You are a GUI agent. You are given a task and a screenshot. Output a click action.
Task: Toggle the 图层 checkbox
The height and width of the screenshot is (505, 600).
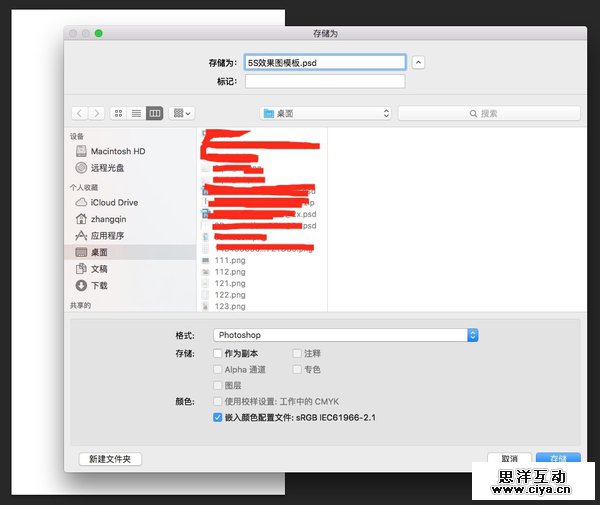point(218,385)
